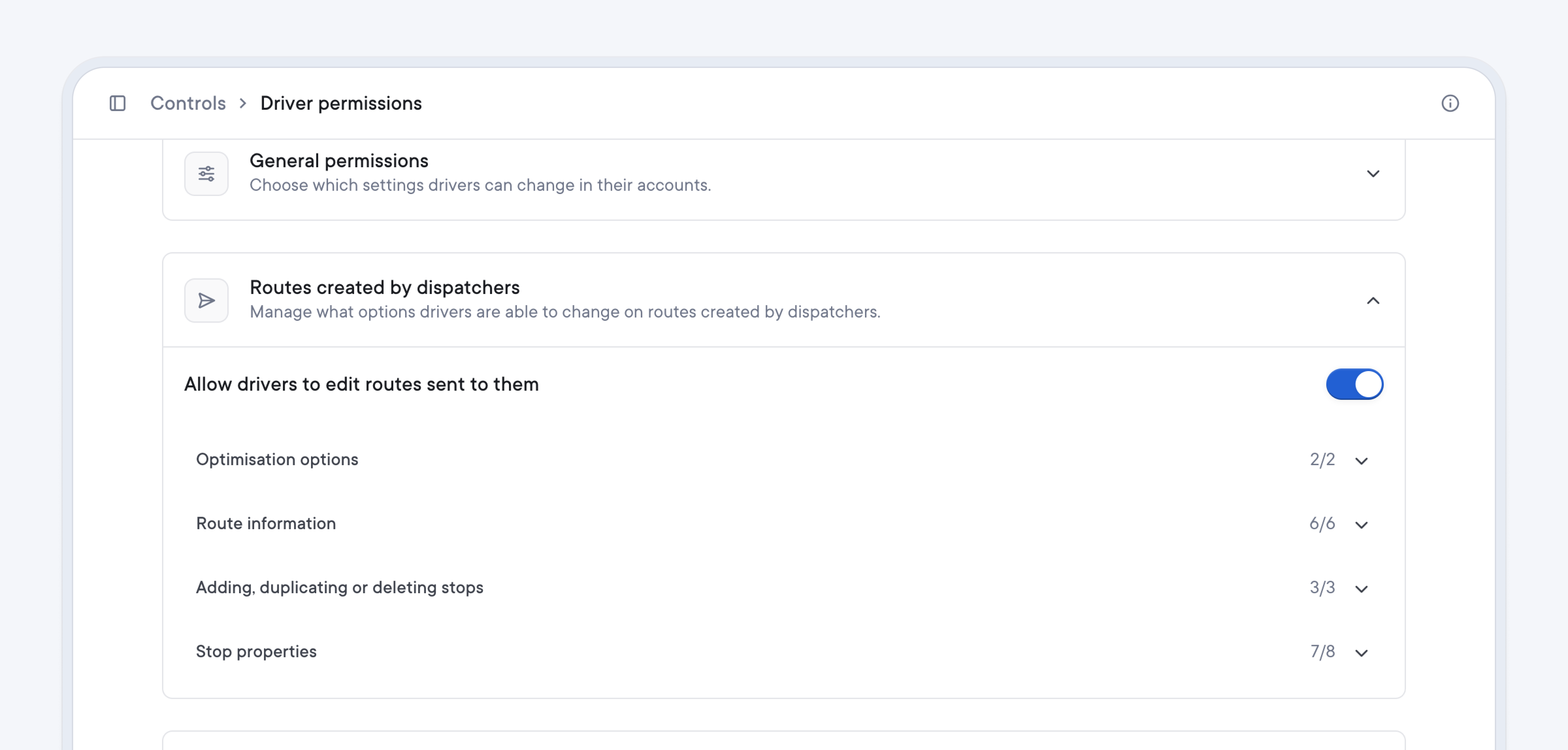The height and width of the screenshot is (750, 1568).
Task: Go back to Controls breadcrumb
Action: click(188, 104)
